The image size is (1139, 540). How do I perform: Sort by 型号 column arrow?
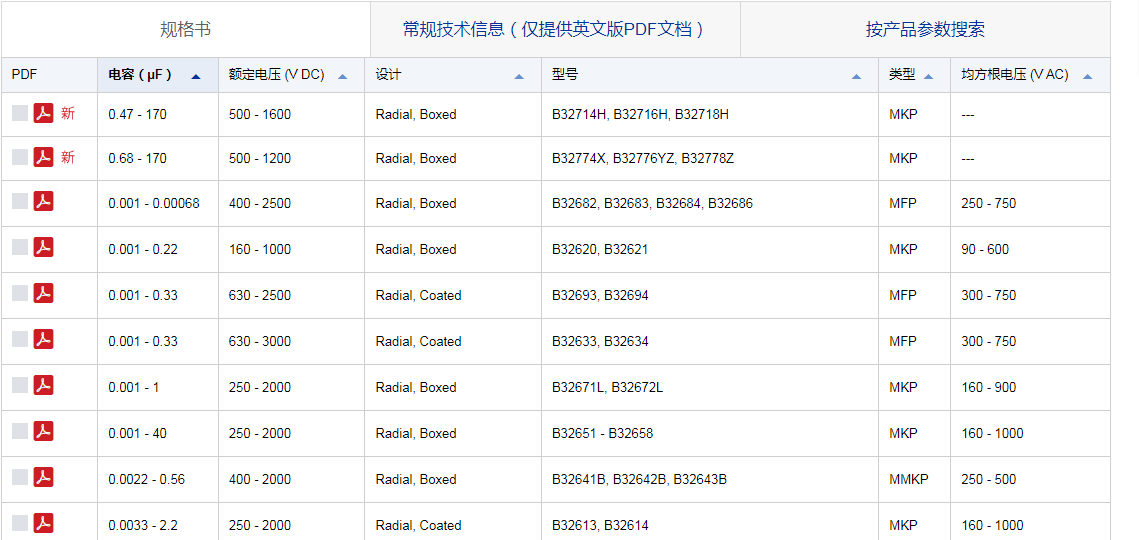tap(856, 76)
